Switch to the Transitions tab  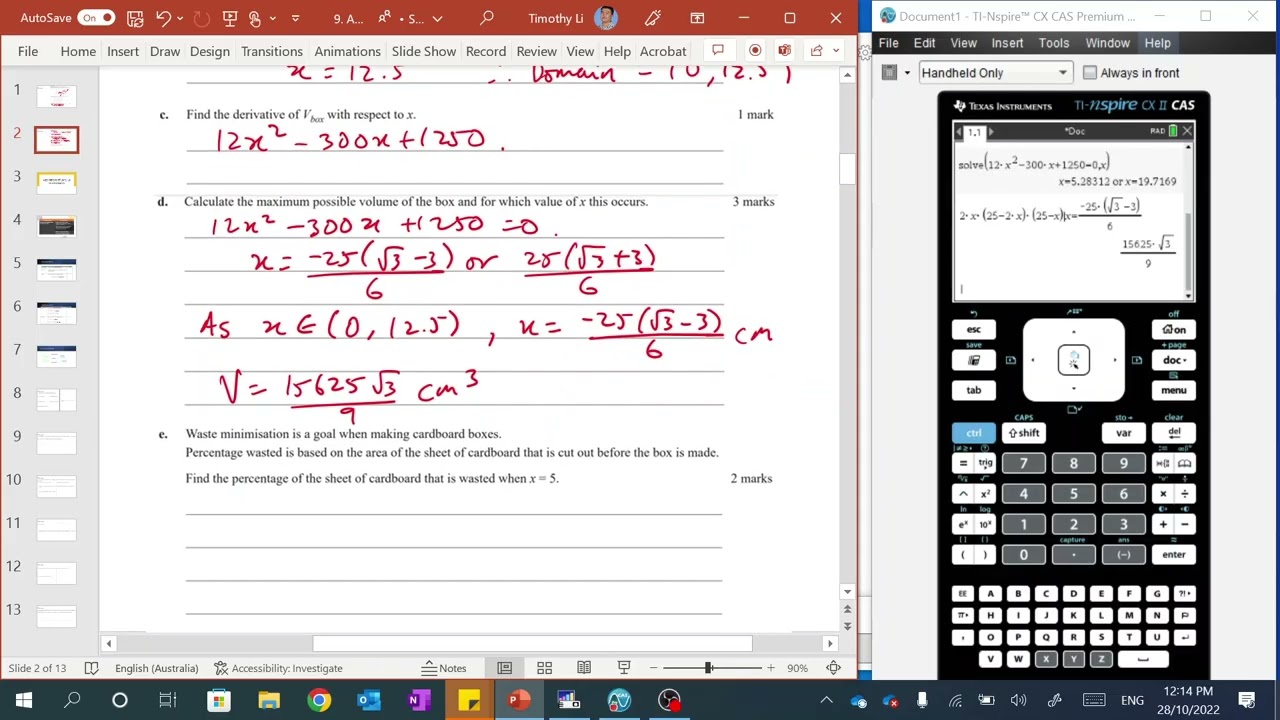(271, 51)
